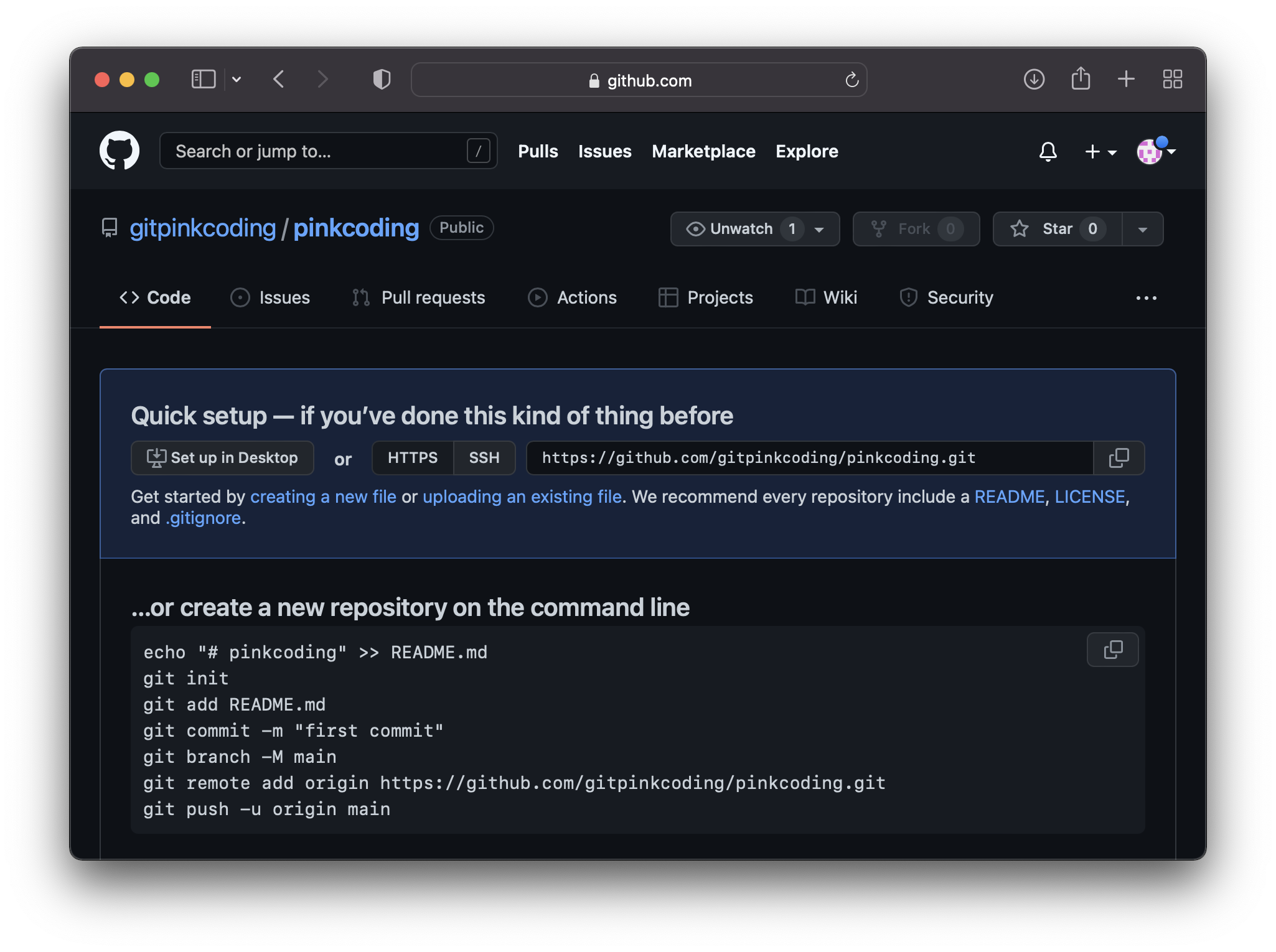Image resolution: width=1276 pixels, height=952 pixels.
Task: Click the slash shortcut key hint
Action: pos(478,151)
